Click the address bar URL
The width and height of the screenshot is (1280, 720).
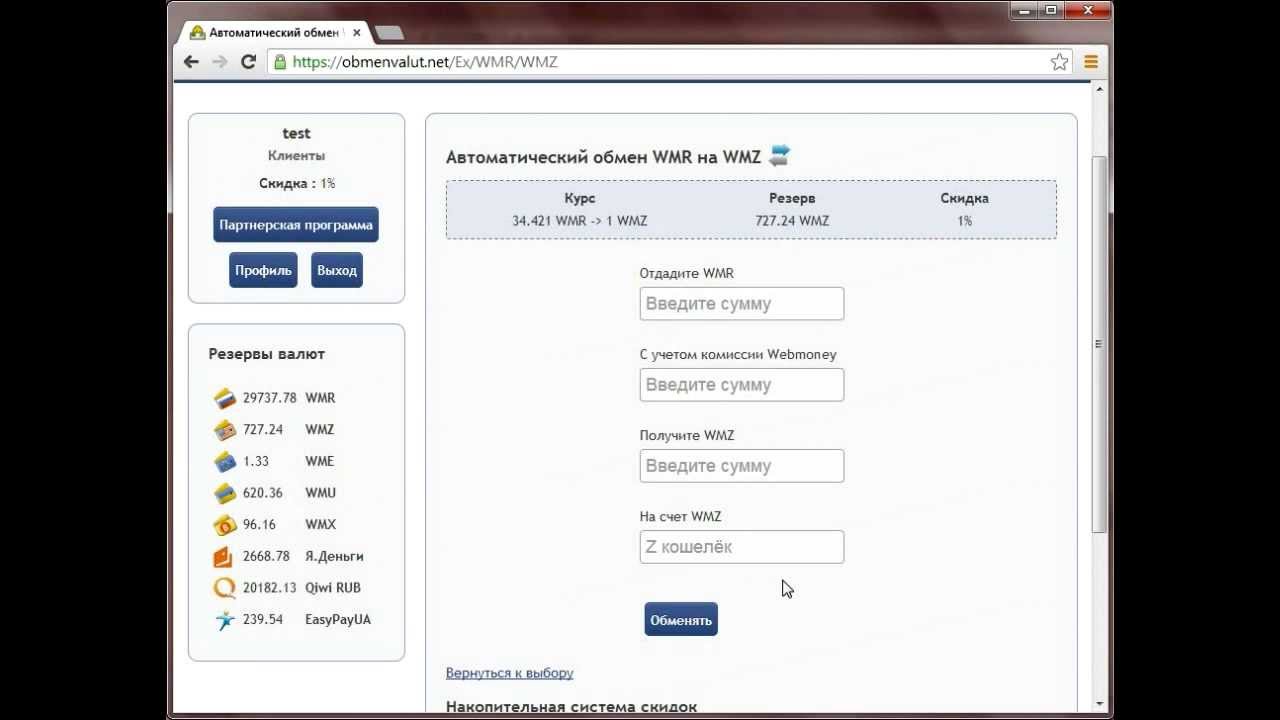425,62
